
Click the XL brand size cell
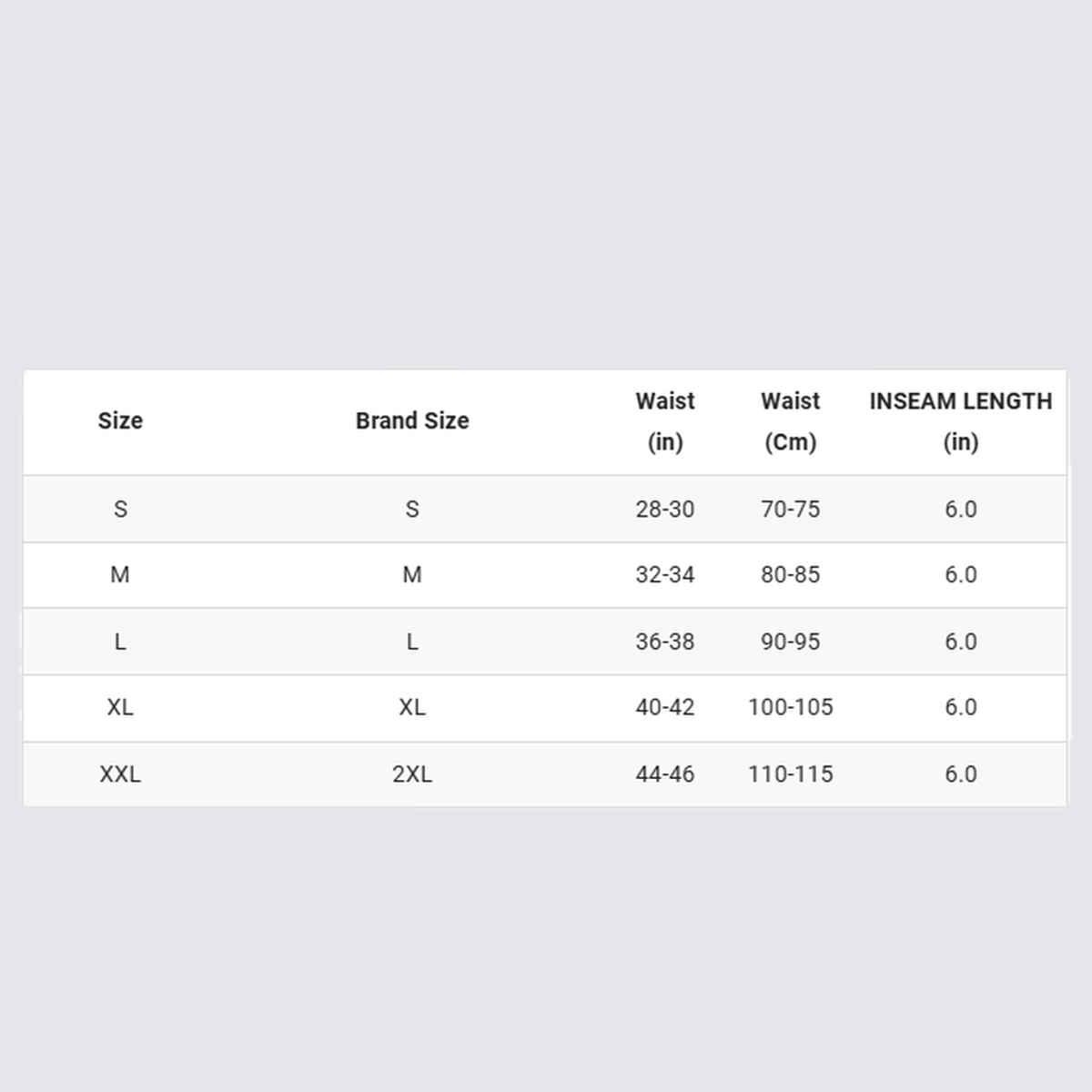(x=412, y=707)
